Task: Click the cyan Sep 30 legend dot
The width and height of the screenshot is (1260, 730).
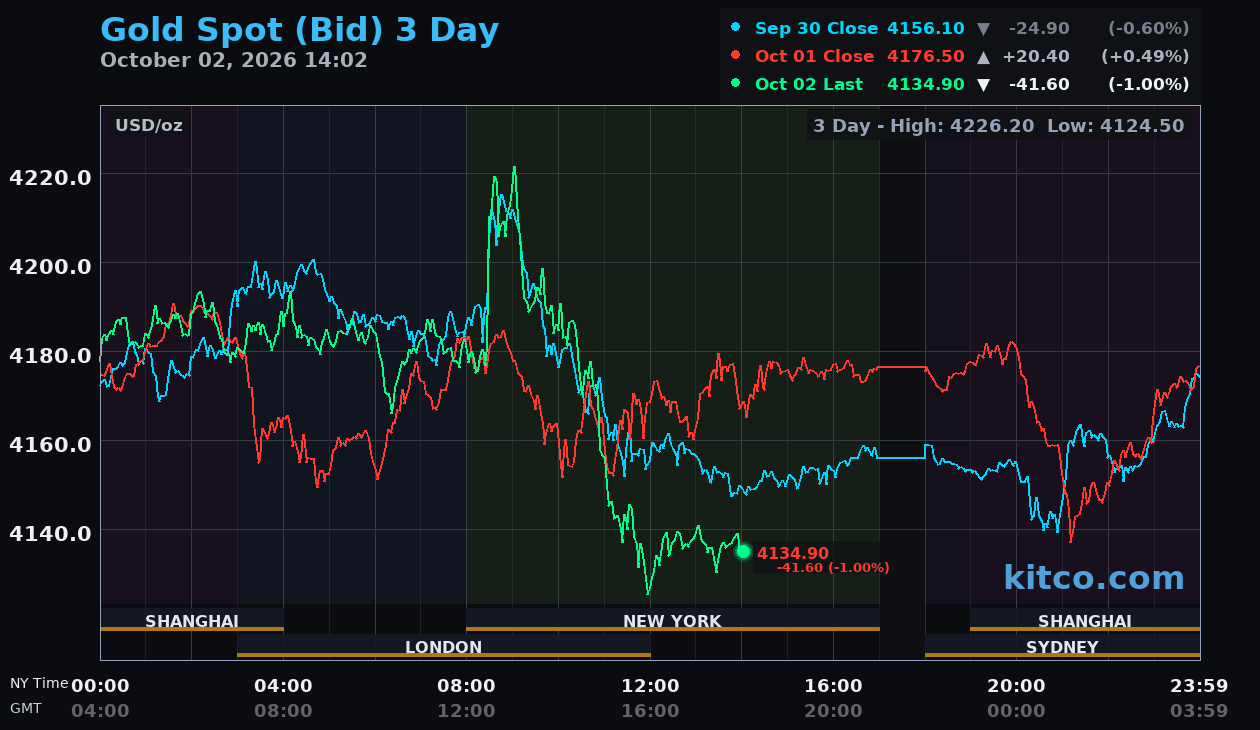Action: tap(736, 28)
